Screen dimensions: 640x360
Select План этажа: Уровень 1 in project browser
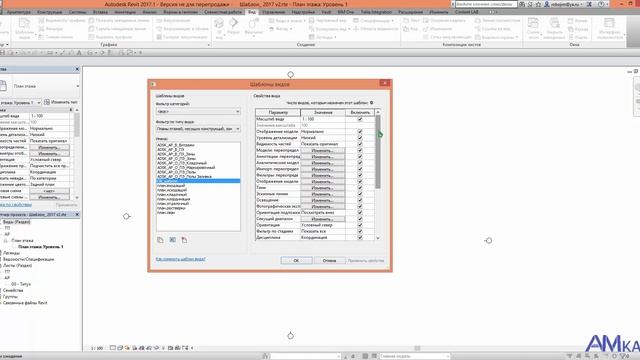tap(40, 247)
